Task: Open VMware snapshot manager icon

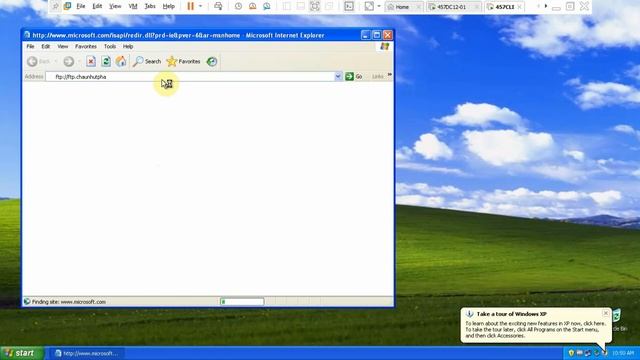Action: (267, 6)
